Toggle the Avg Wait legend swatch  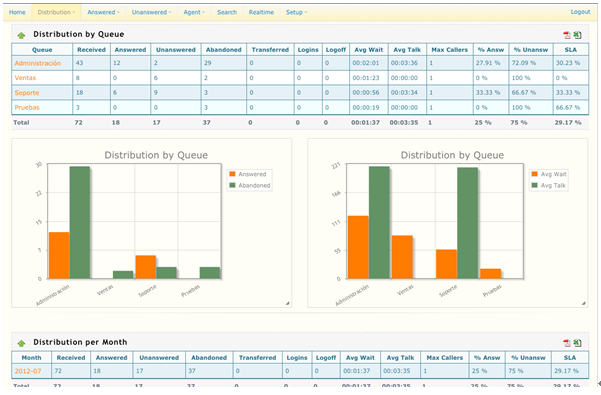click(x=534, y=174)
